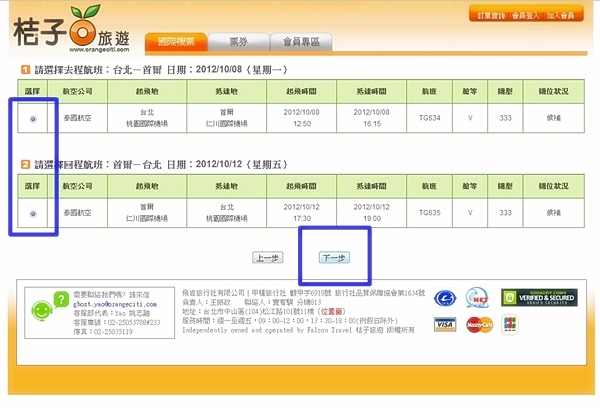Click 候補 status in TG635 row
This screenshot has height=408, width=600.
coord(553,213)
